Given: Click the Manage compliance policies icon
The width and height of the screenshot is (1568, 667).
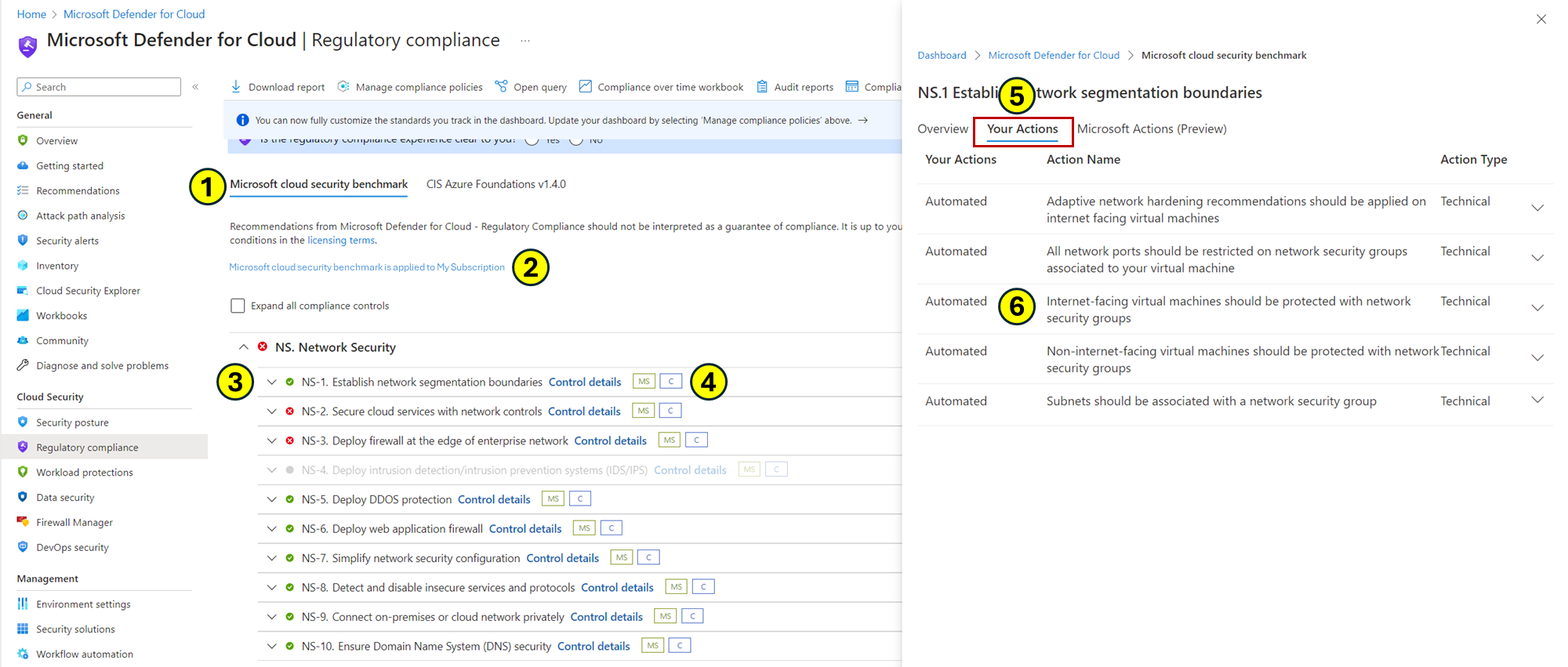Looking at the screenshot, I should pos(343,86).
